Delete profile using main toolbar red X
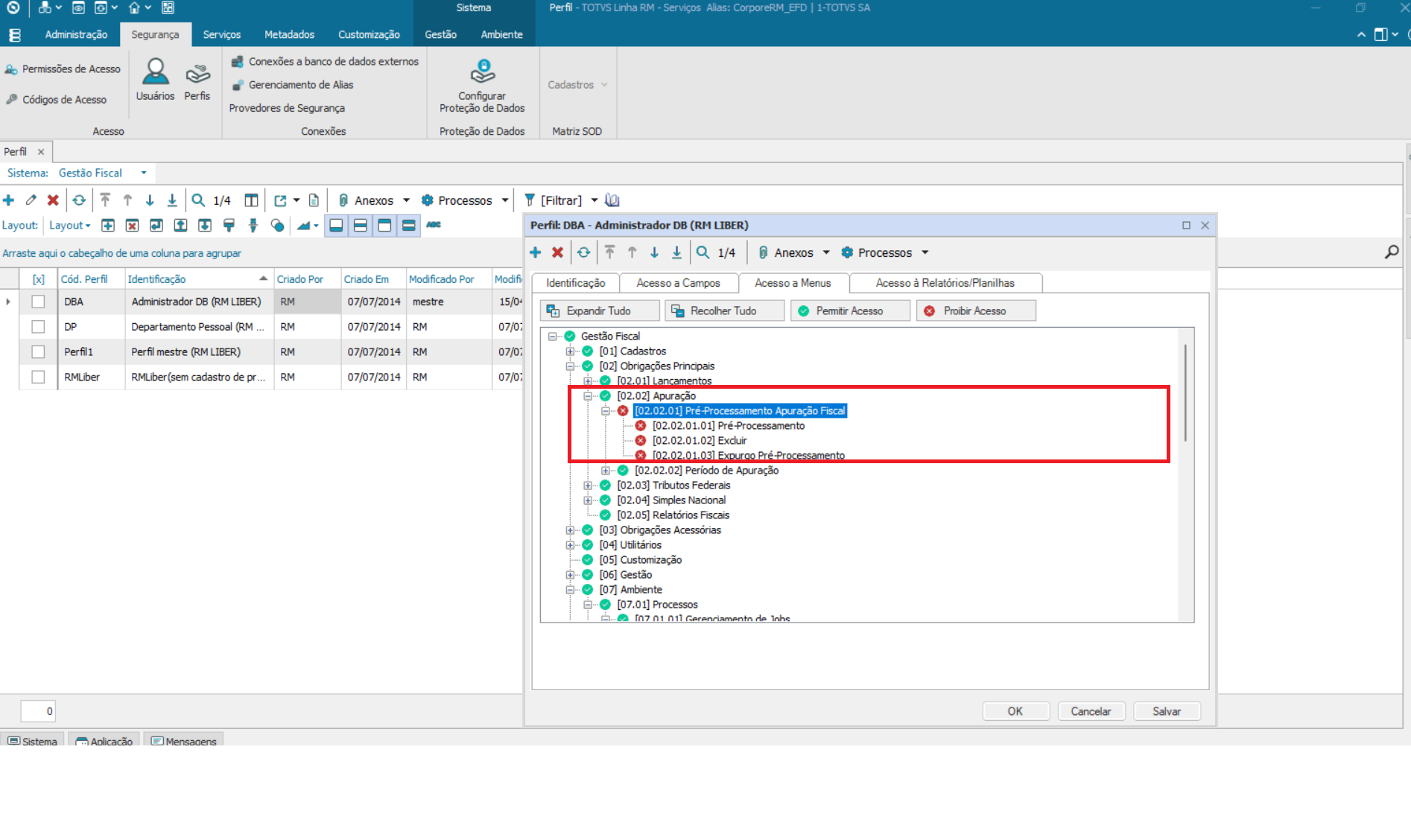1411x840 pixels. (x=53, y=200)
